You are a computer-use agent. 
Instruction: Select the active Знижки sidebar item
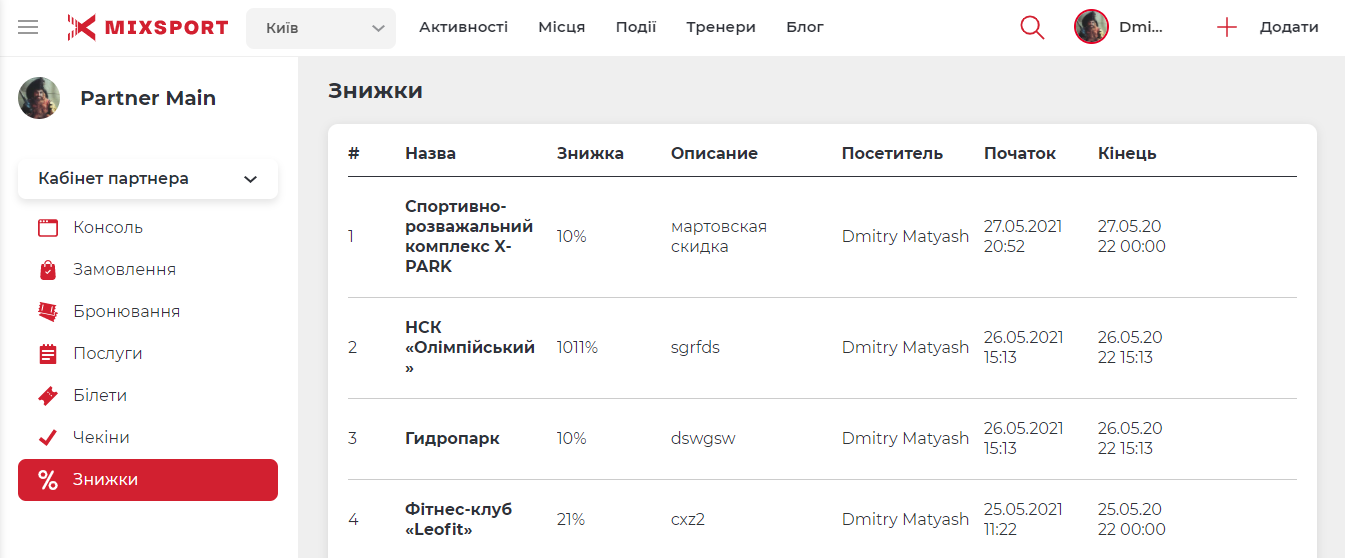coord(148,480)
